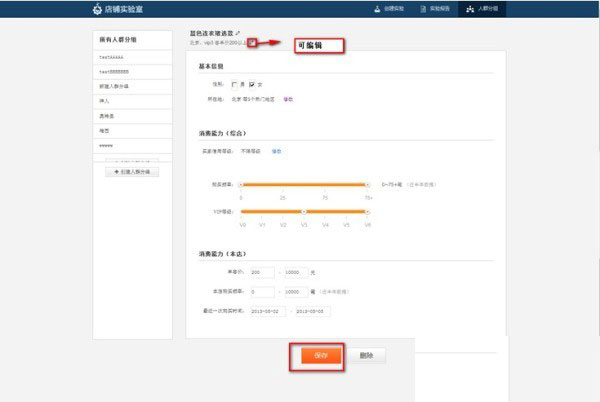This screenshot has width=600, height=402.
Task: Click the 删除 button
Action: click(366, 356)
